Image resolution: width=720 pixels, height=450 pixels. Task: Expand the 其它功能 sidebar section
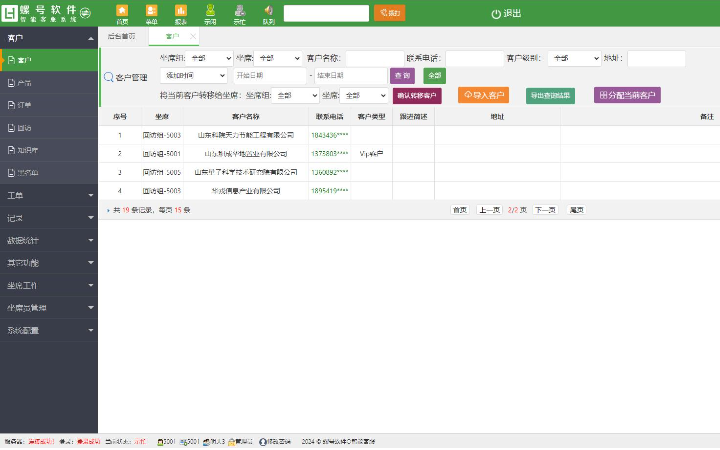pos(49,263)
